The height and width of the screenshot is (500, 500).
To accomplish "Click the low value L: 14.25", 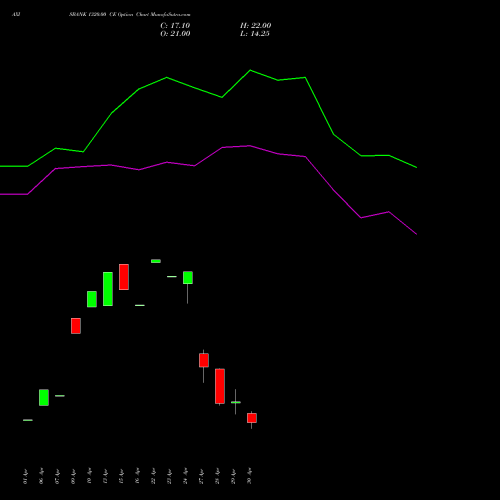I will (255, 34).
